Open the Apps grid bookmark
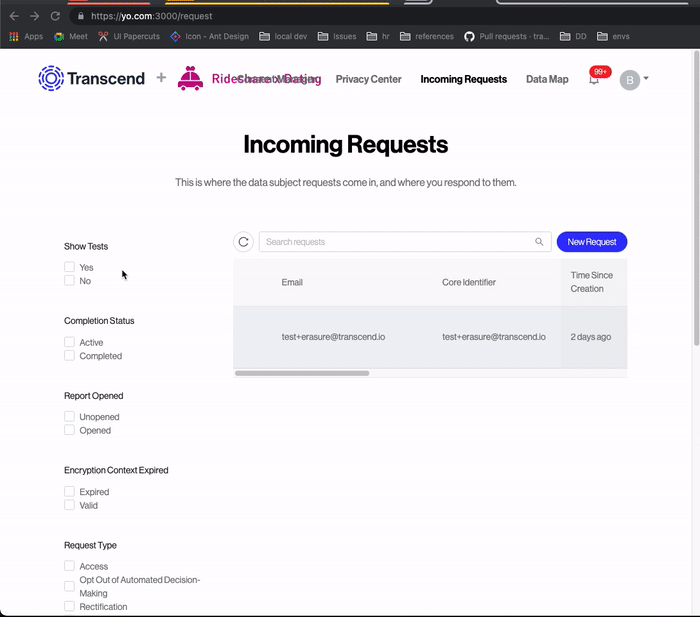Viewport: 700px width, 617px height. tap(26, 36)
